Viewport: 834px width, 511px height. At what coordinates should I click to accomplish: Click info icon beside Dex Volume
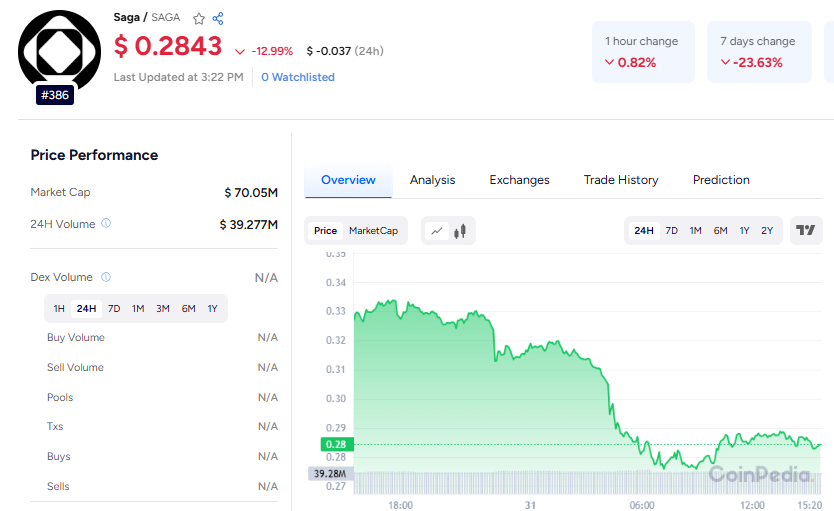(x=106, y=277)
